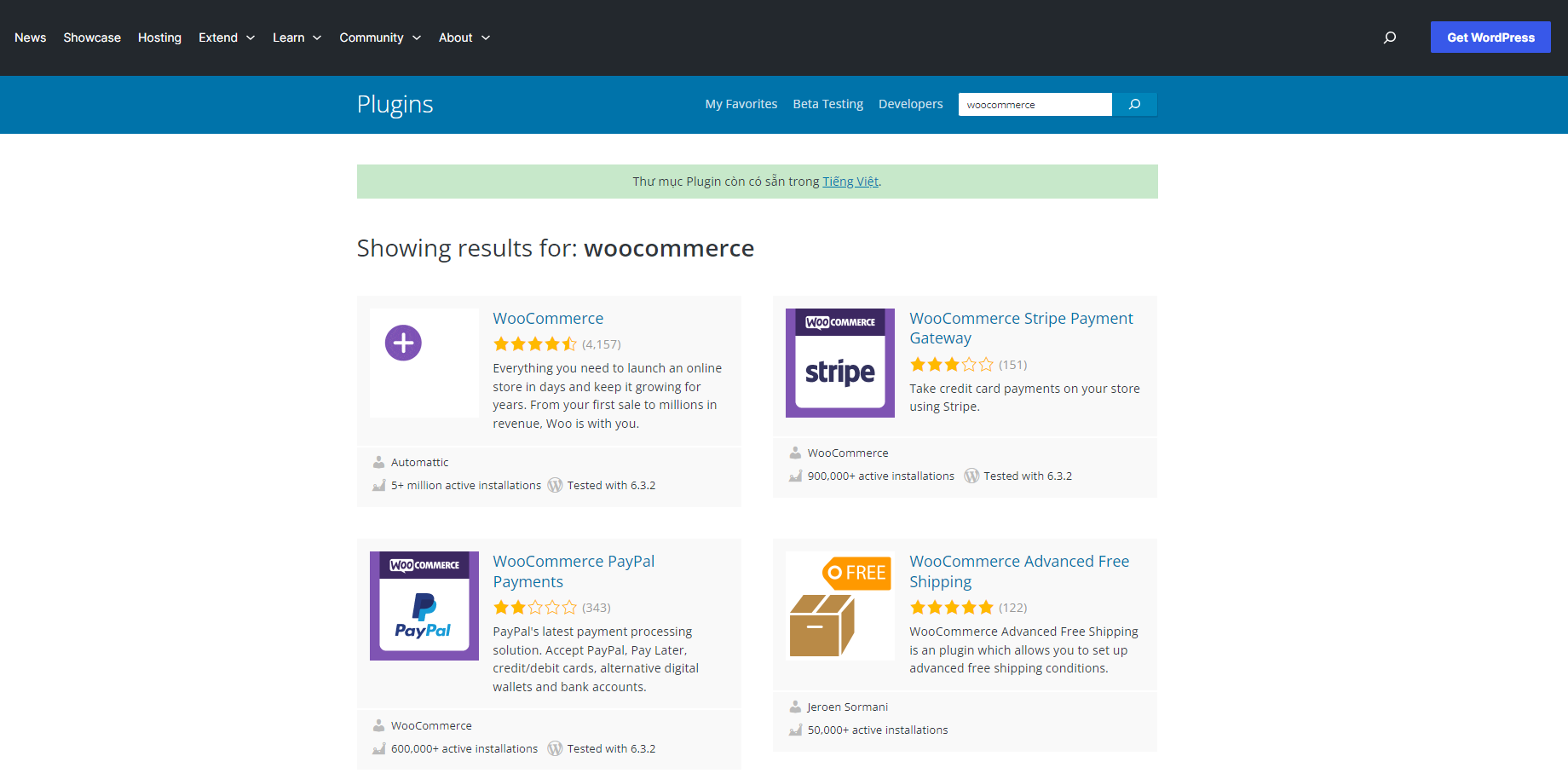Click the star rating of Stripe Payment Gateway
1568x779 pixels.
point(952,365)
